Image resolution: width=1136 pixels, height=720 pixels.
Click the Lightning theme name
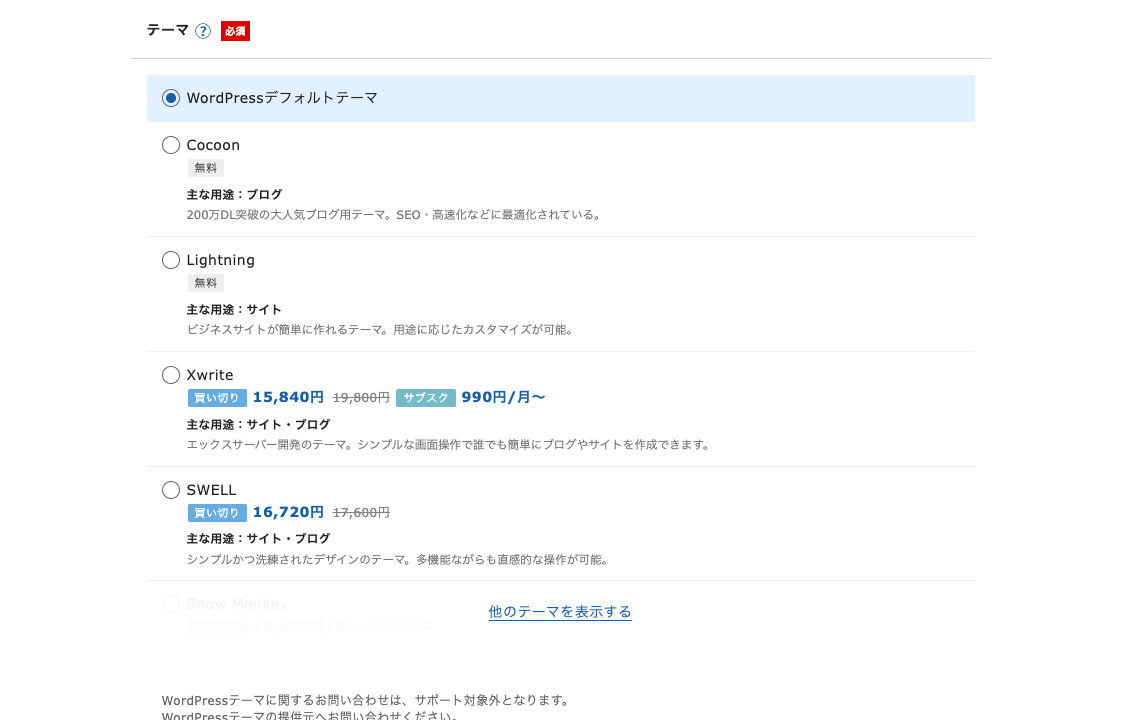220,260
